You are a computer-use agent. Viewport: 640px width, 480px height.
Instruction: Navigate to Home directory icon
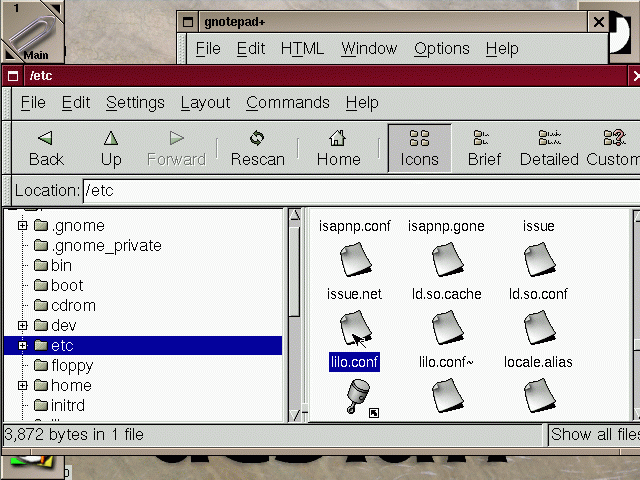click(x=338, y=139)
